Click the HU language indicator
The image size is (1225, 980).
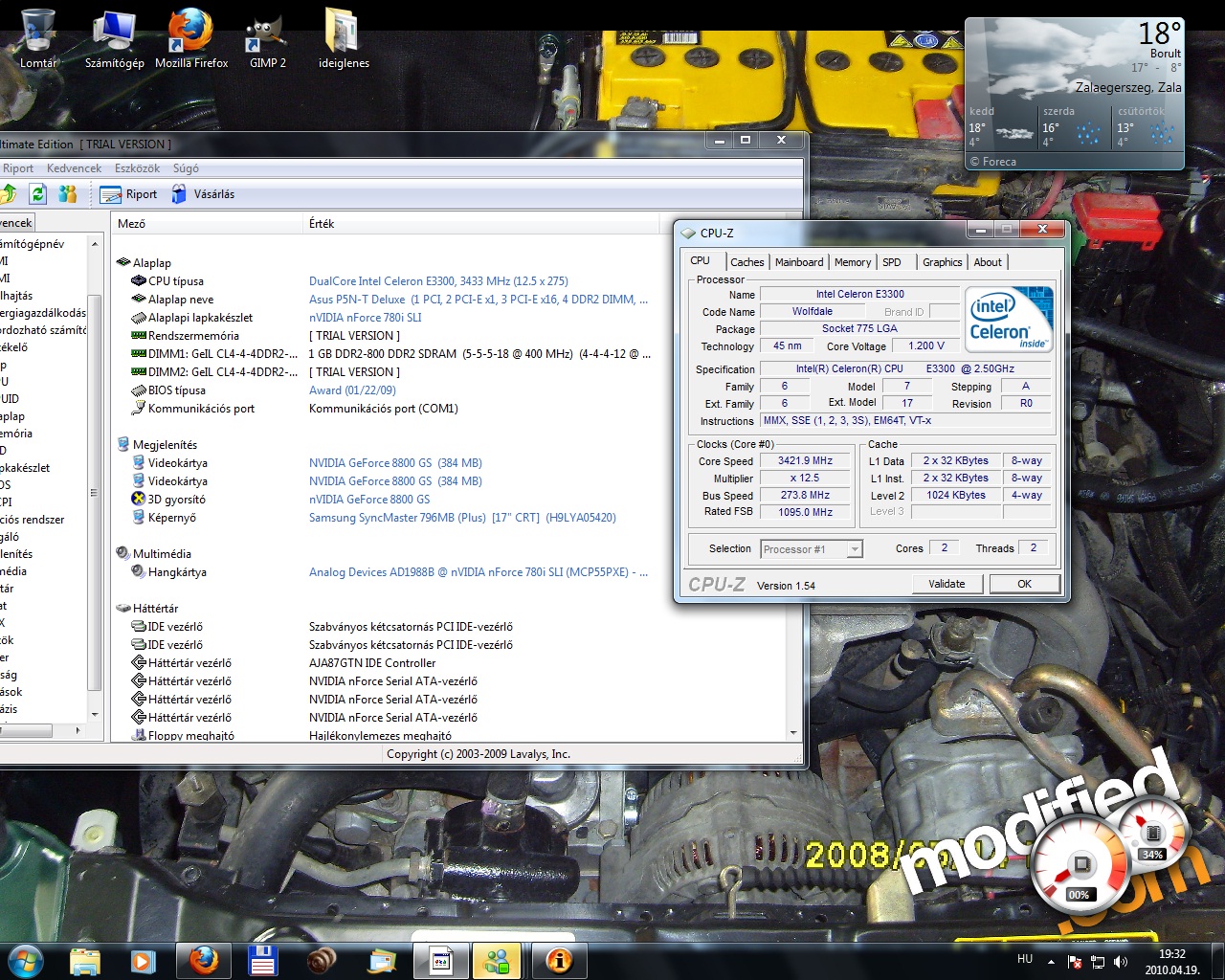point(1025,959)
